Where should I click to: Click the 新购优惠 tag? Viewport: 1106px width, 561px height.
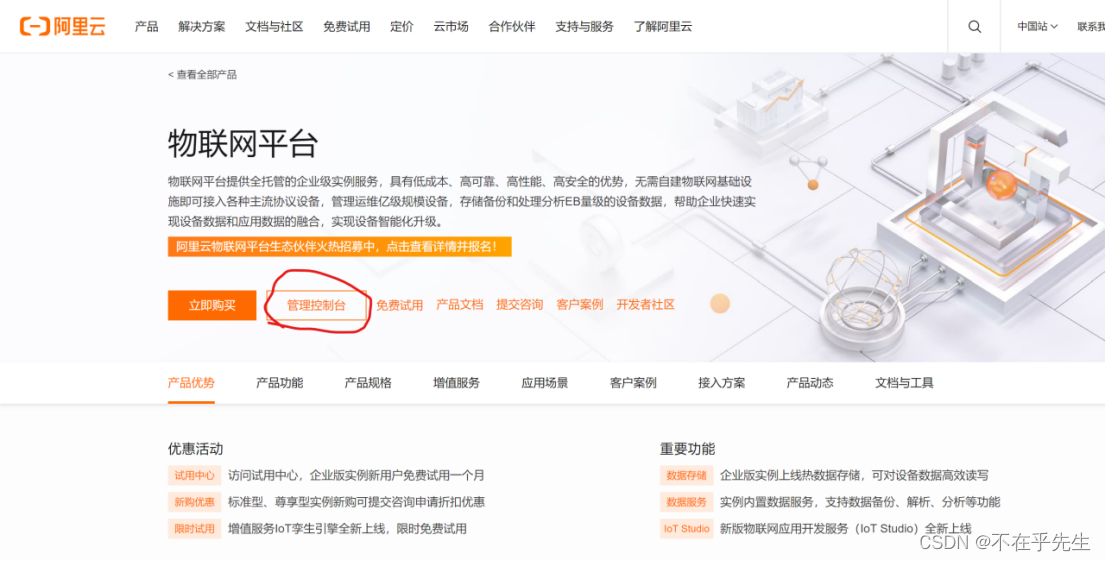[x=195, y=502]
